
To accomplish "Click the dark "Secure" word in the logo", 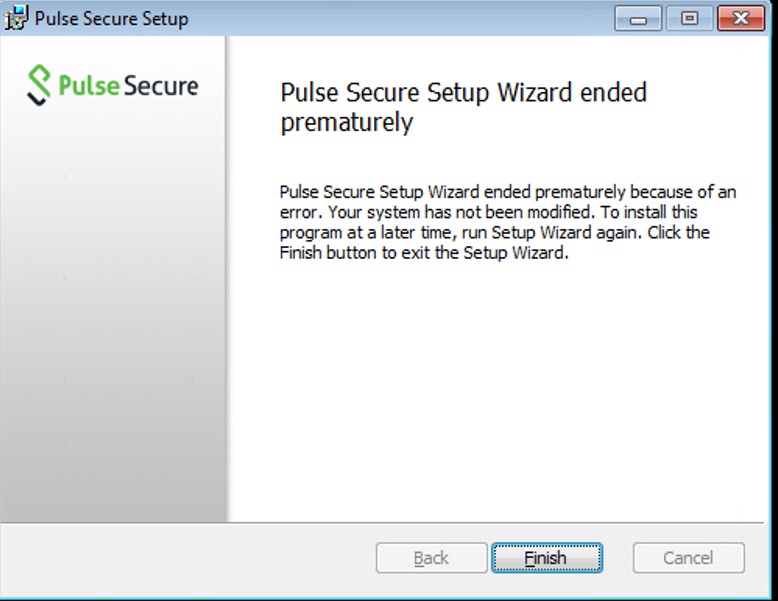I will point(160,85).
